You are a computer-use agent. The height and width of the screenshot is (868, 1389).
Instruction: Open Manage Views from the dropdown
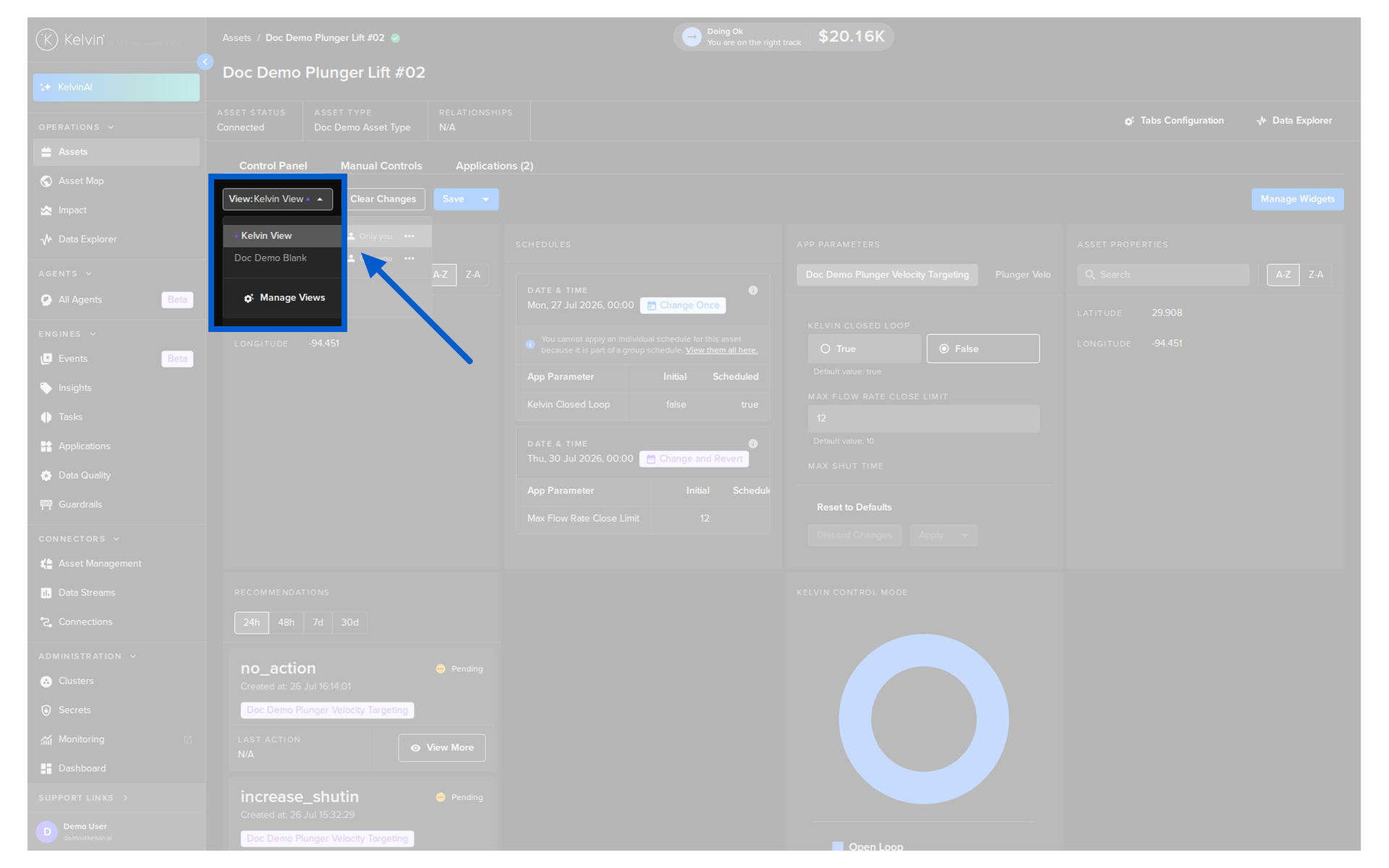(284, 298)
